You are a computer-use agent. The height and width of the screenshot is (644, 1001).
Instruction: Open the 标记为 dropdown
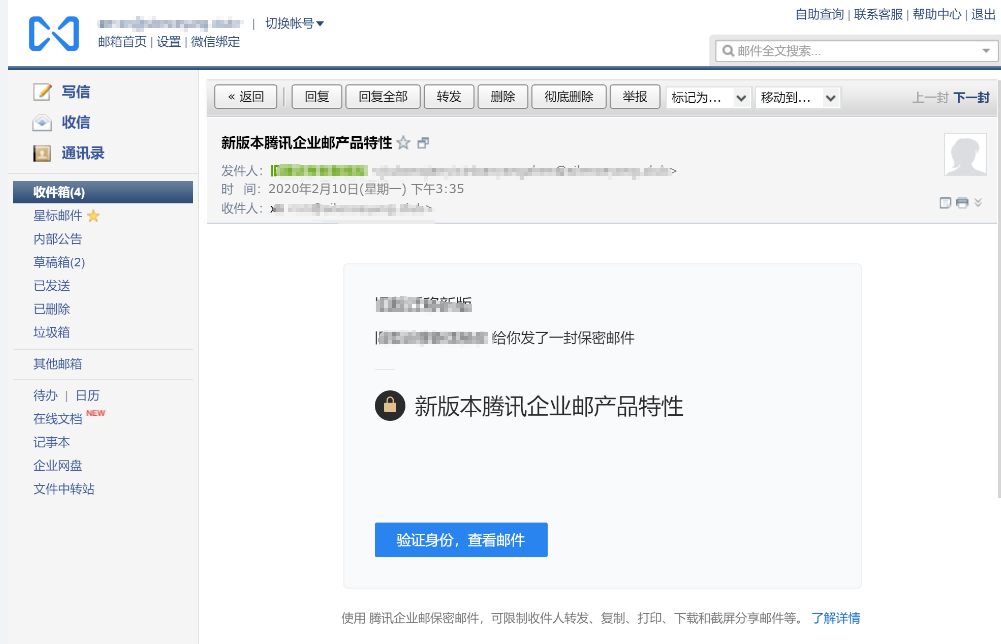click(708, 97)
